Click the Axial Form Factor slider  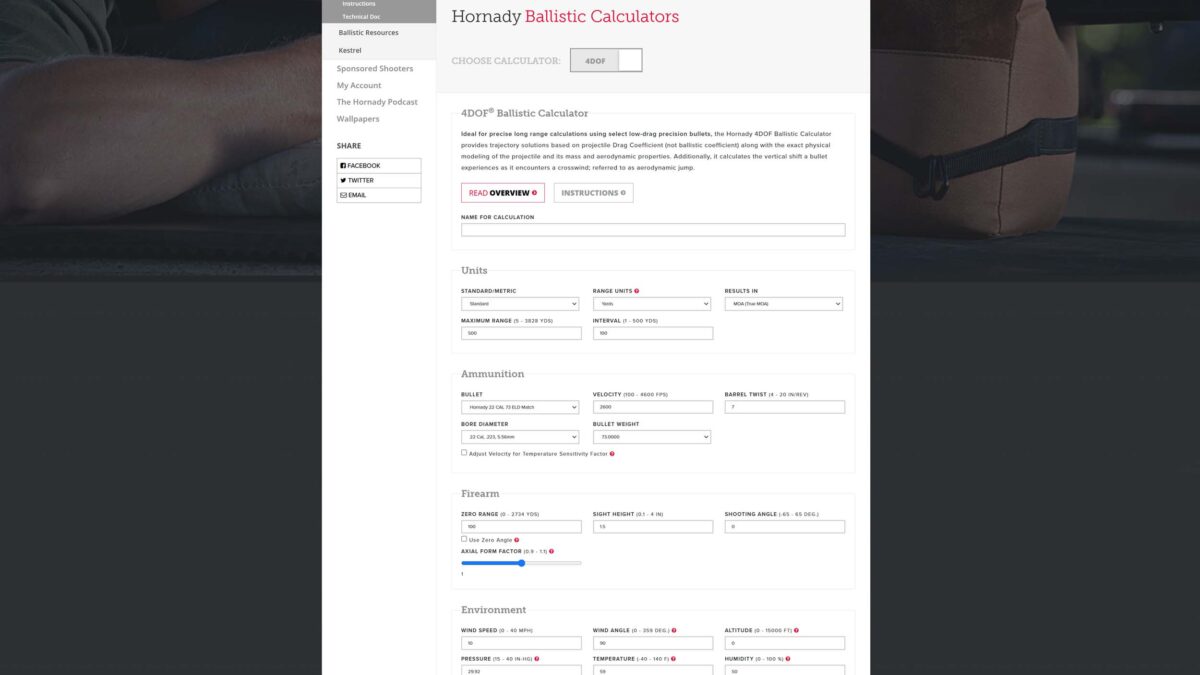click(x=521, y=563)
